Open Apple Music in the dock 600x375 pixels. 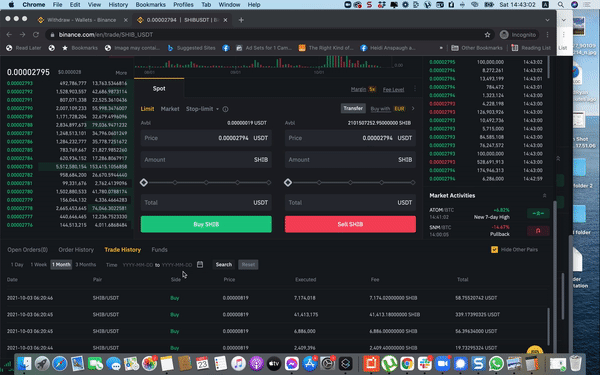point(238,363)
